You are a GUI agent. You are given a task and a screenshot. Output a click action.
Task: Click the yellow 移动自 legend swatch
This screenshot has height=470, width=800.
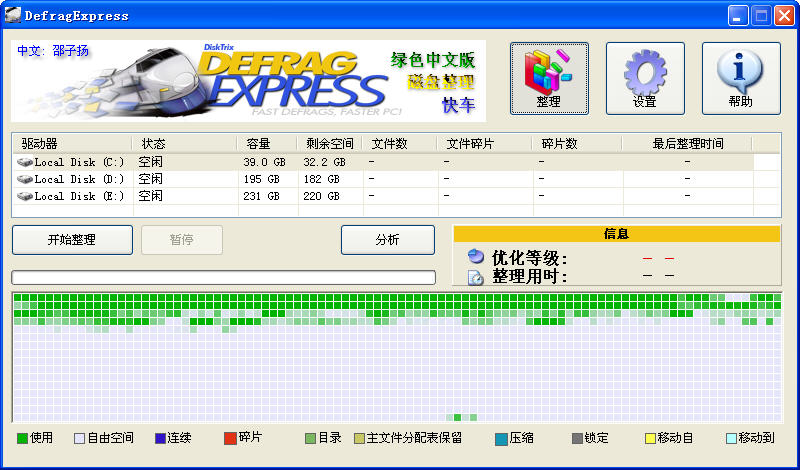pos(649,438)
